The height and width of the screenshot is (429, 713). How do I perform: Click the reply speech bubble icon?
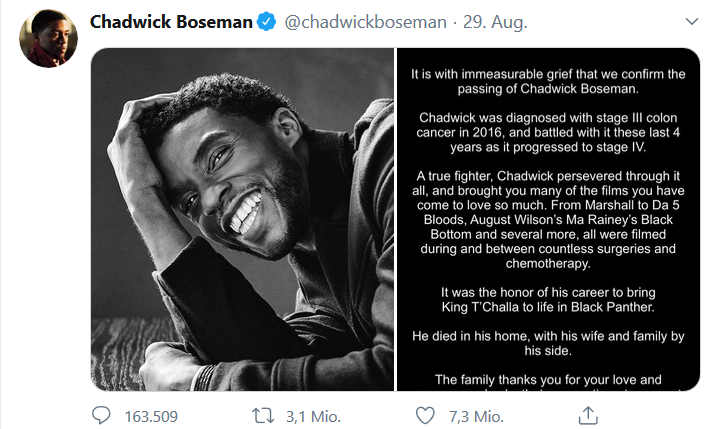click(x=101, y=415)
